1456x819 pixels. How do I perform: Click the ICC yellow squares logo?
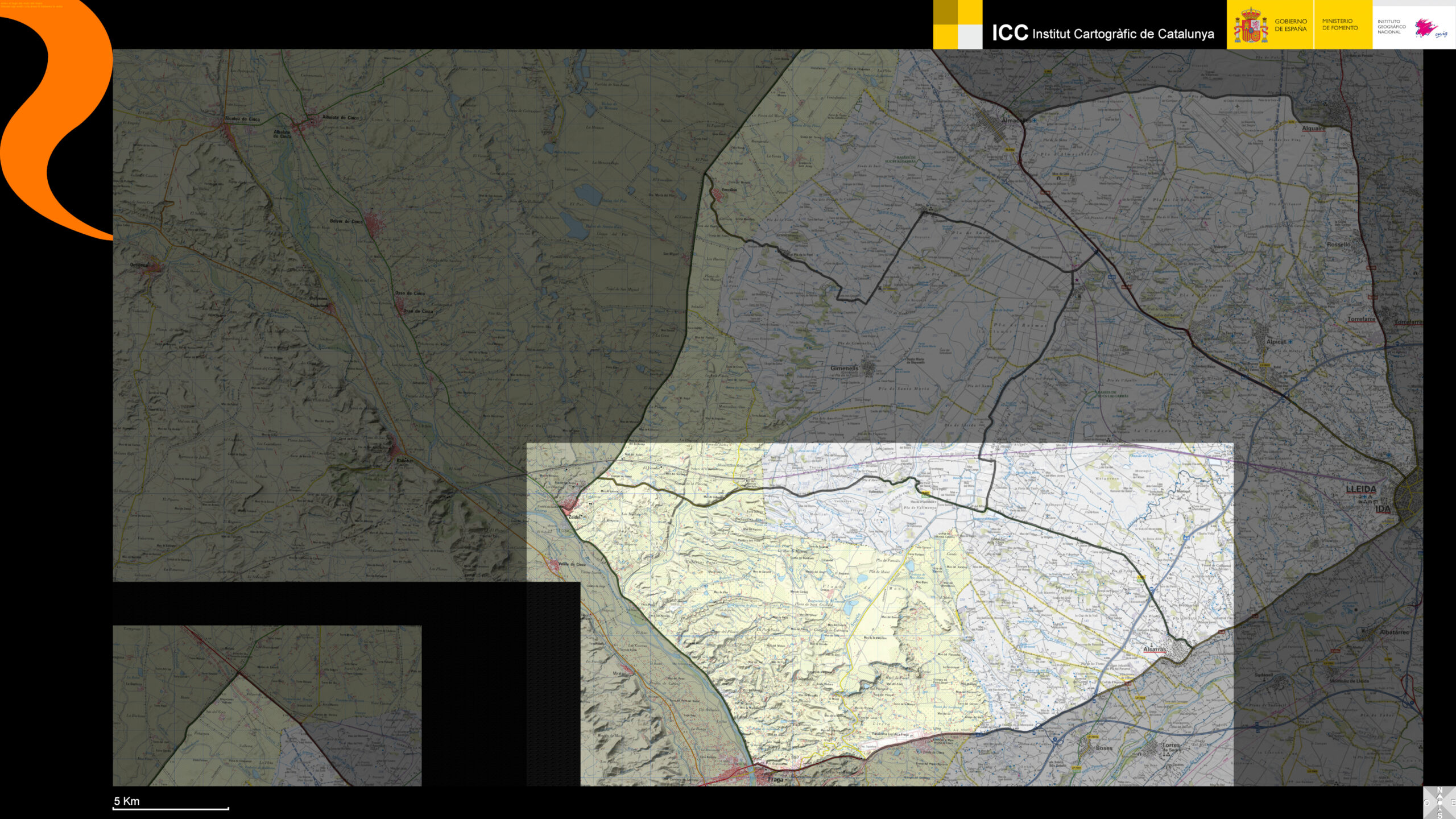[x=958, y=24]
